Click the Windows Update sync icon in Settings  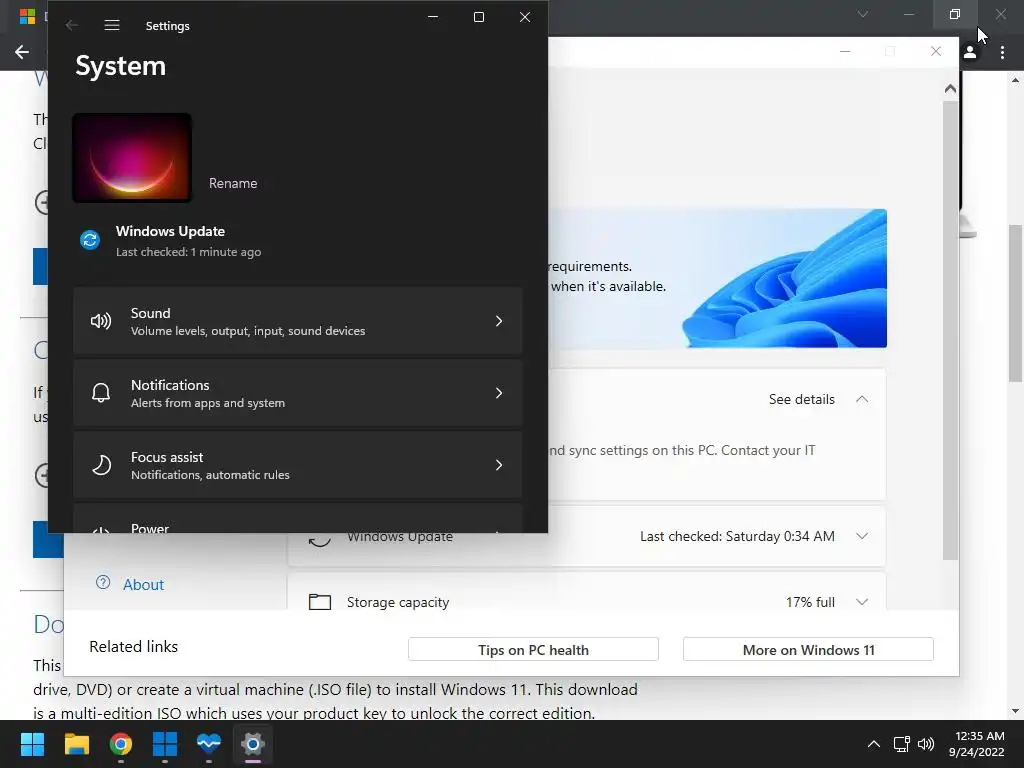(x=90, y=240)
